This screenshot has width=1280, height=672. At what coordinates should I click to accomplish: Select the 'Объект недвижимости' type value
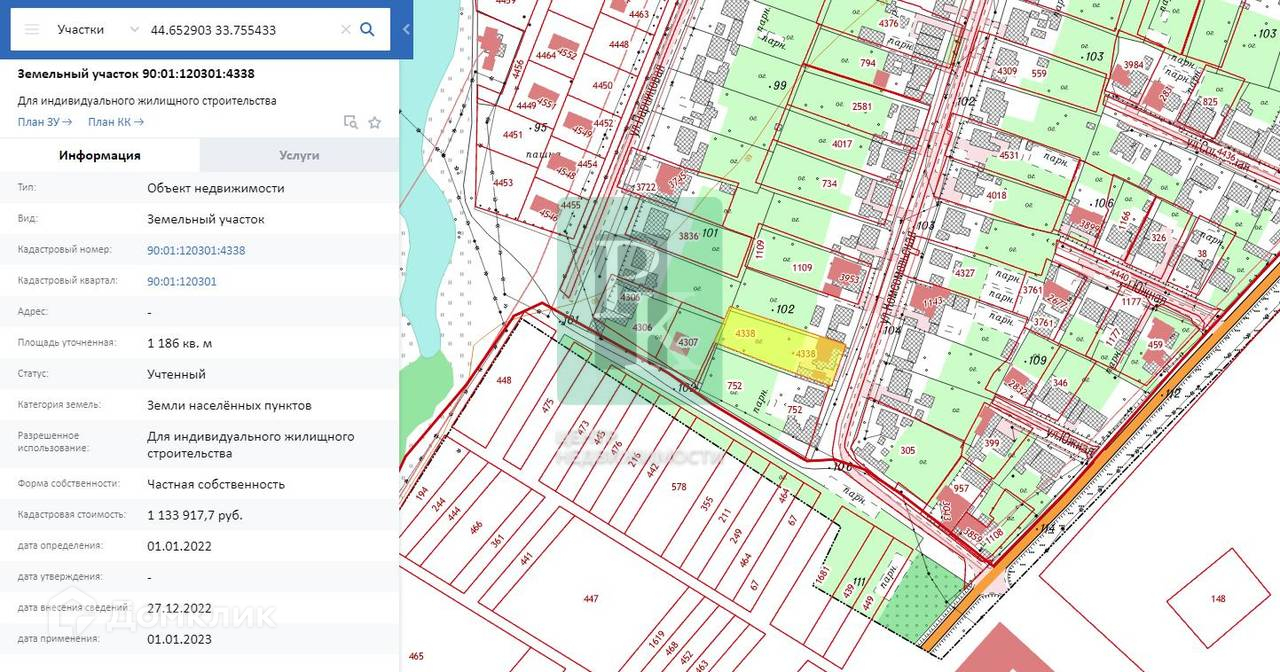[216, 188]
